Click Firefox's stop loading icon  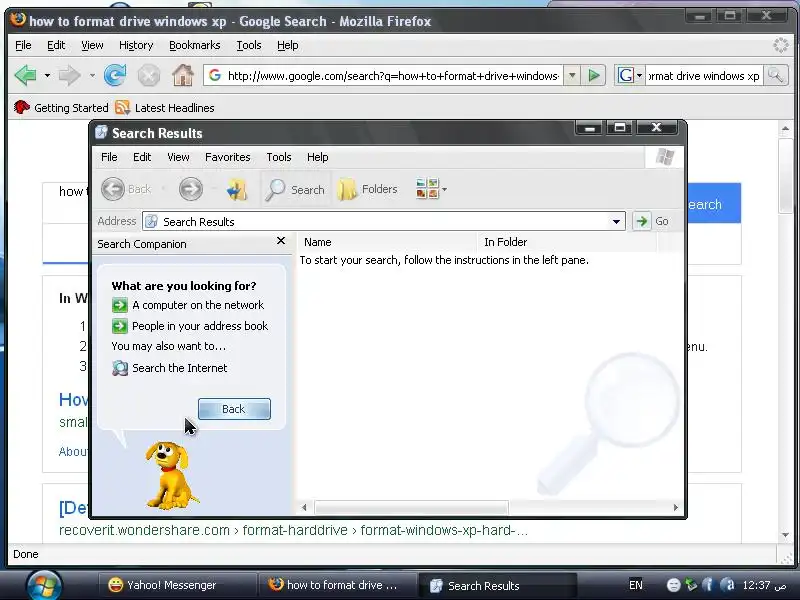(x=149, y=76)
